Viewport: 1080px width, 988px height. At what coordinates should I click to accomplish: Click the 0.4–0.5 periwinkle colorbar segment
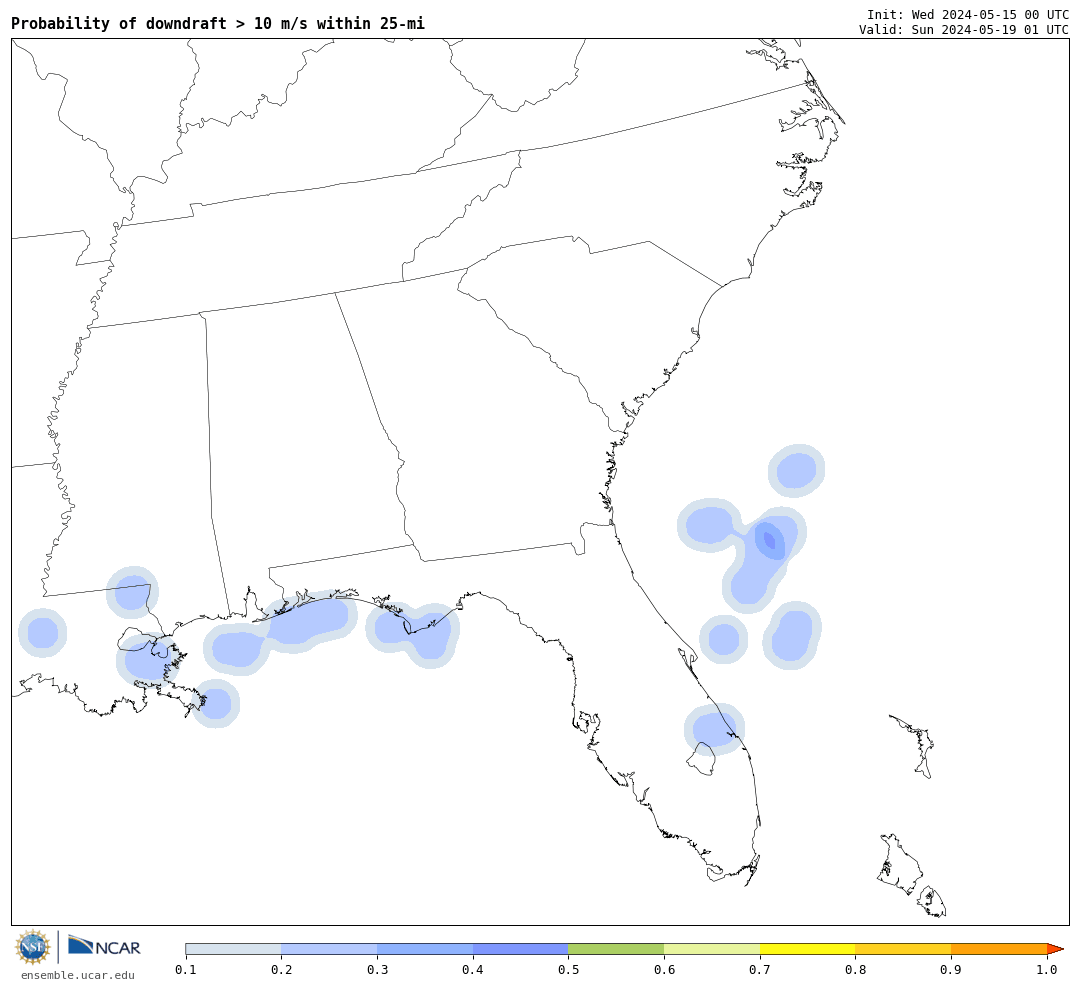521,949
